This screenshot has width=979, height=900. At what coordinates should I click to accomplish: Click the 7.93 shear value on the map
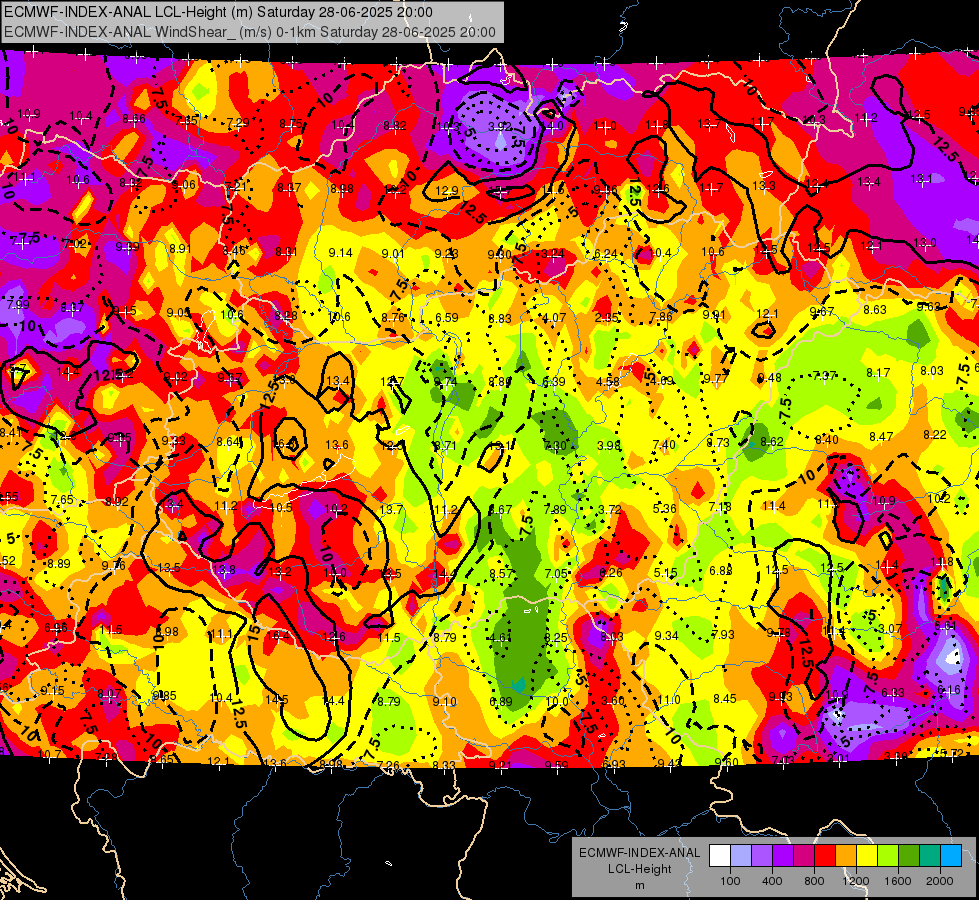(x=723, y=635)
